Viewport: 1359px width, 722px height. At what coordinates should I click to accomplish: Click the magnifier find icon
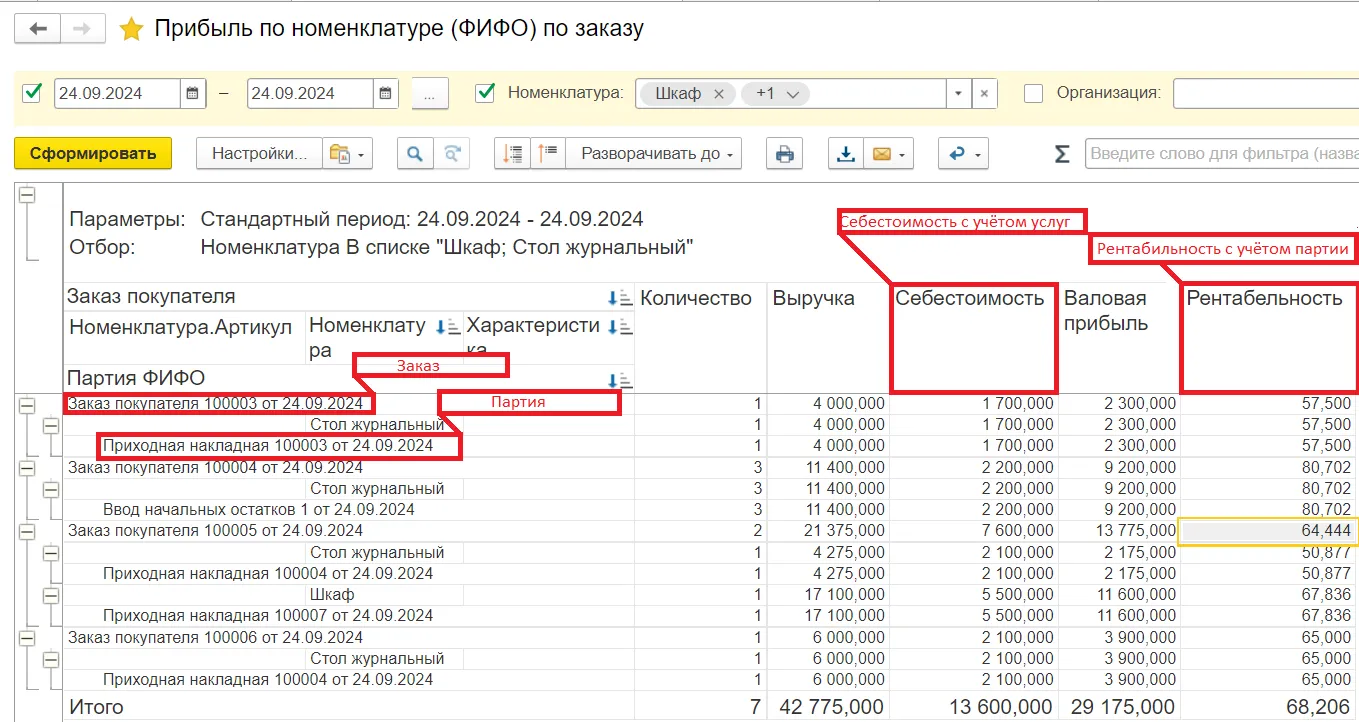[x=414, y=153]
